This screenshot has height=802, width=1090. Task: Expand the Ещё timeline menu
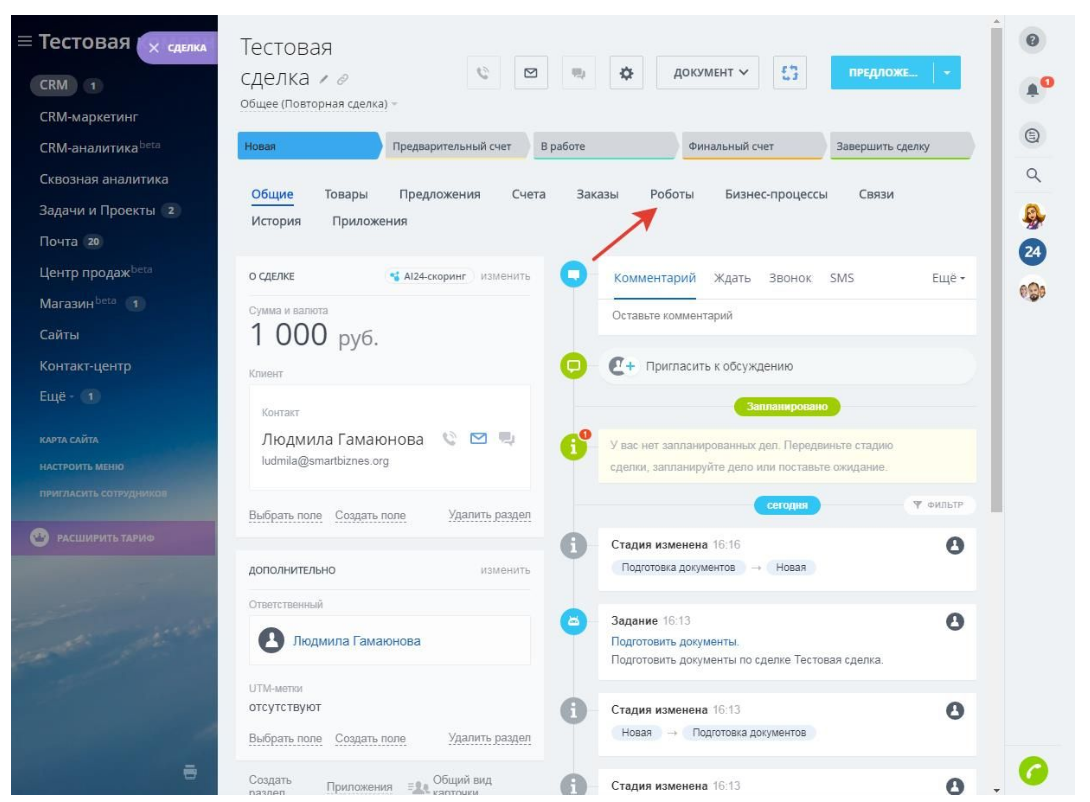(948, 278)
